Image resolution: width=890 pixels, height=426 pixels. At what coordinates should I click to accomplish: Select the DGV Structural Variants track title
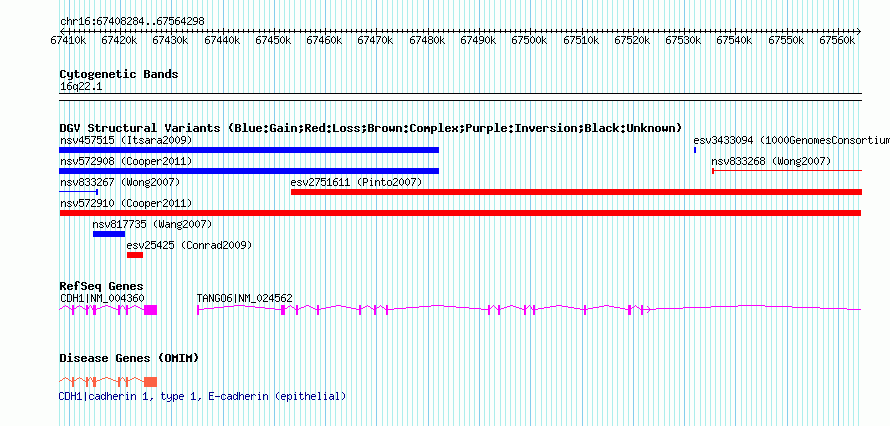click(371, 128)
